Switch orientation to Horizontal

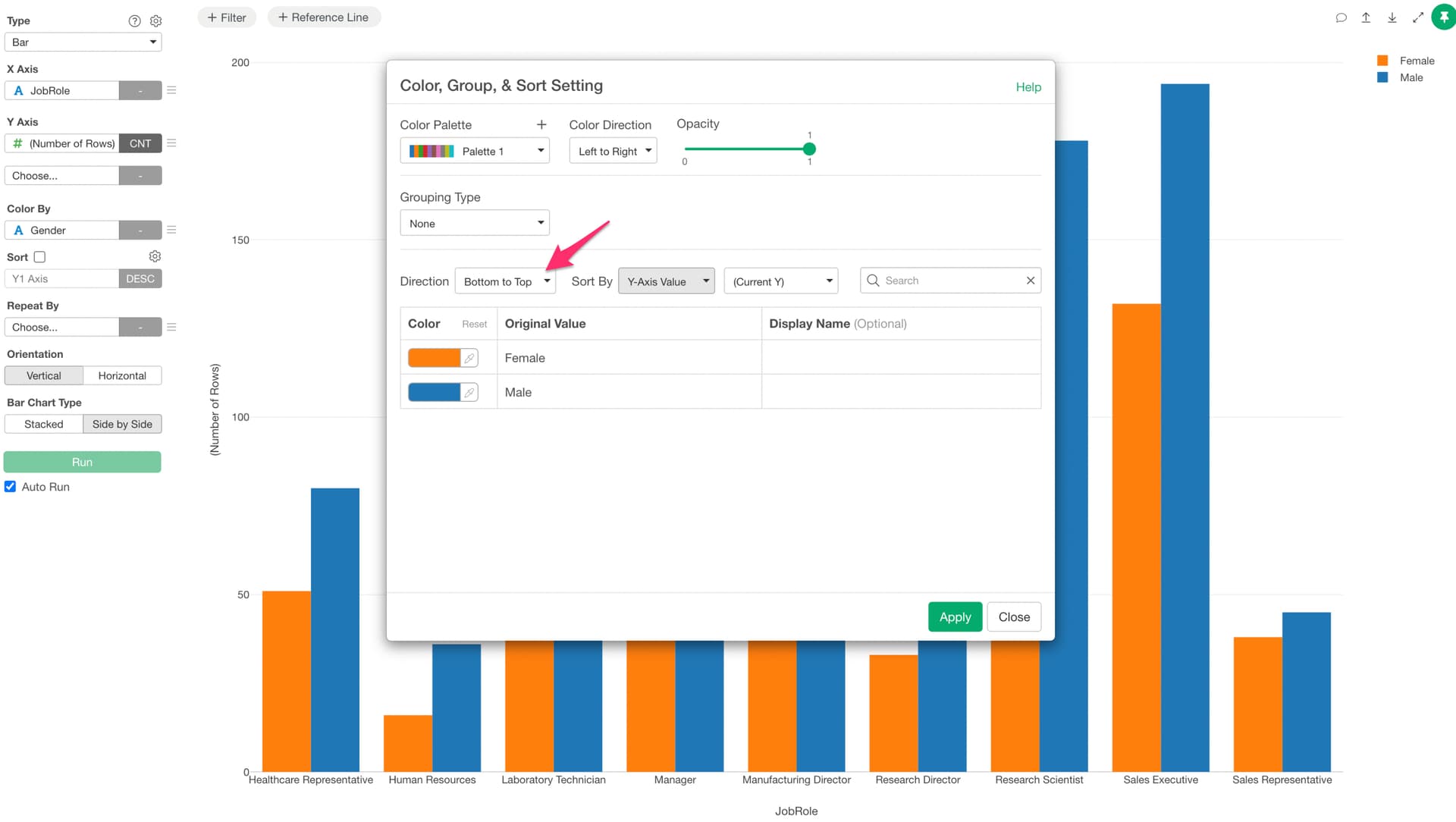pos(122,375)
